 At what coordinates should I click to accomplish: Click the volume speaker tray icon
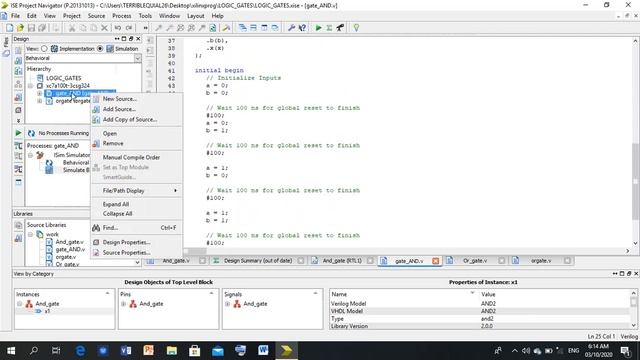coord(526,351)
